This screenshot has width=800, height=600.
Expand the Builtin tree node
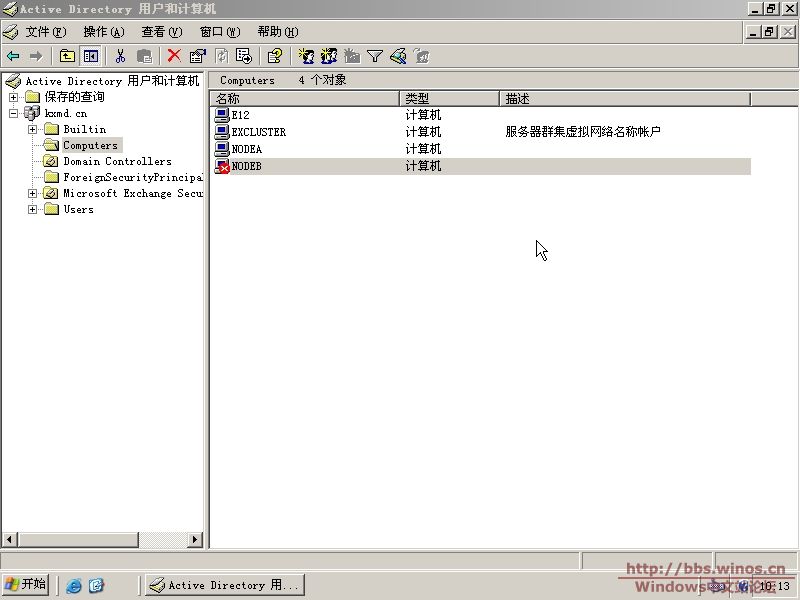pyautogui.click(x=33, y=129)
